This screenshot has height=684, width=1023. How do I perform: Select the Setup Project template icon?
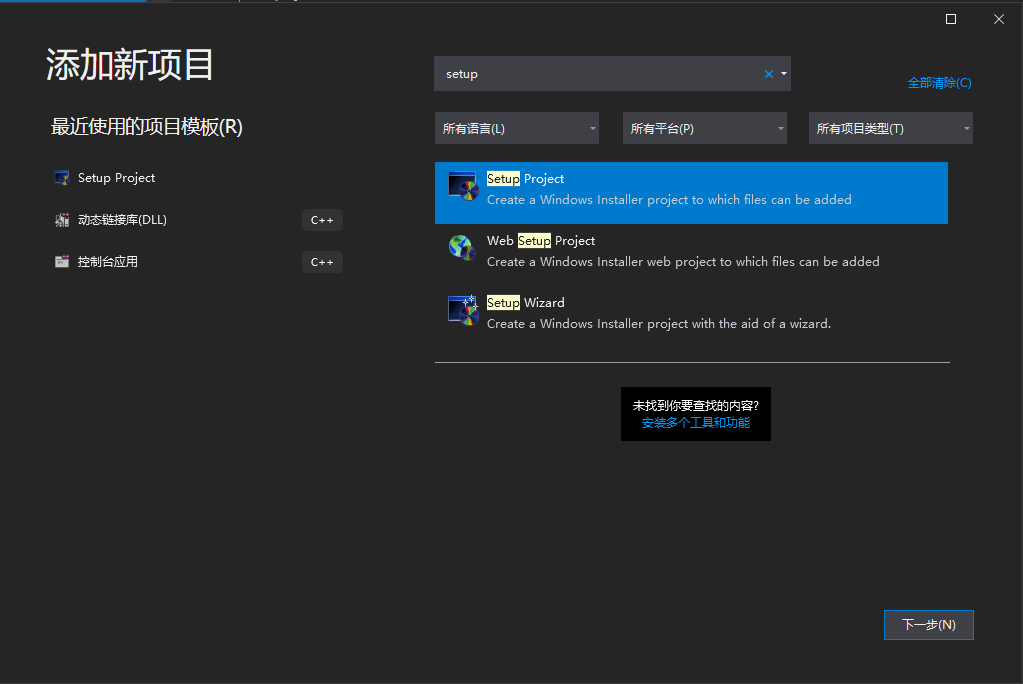coord(464,185)
